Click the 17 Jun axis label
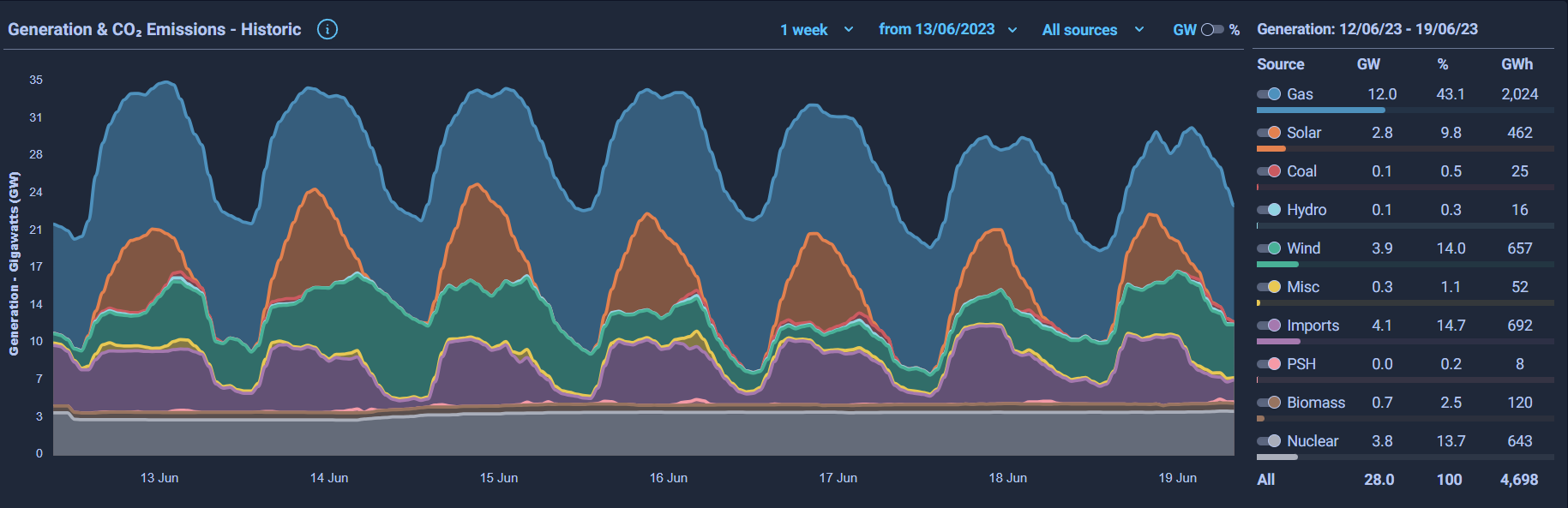The width and height of the screenshot is (1568, 508). tap(838, 478)
